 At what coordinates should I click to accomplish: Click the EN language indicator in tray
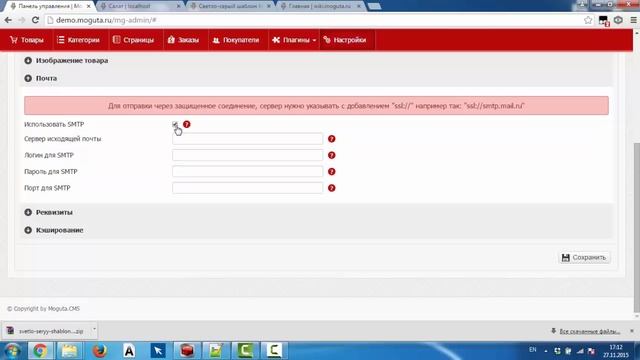pos(533,350)
